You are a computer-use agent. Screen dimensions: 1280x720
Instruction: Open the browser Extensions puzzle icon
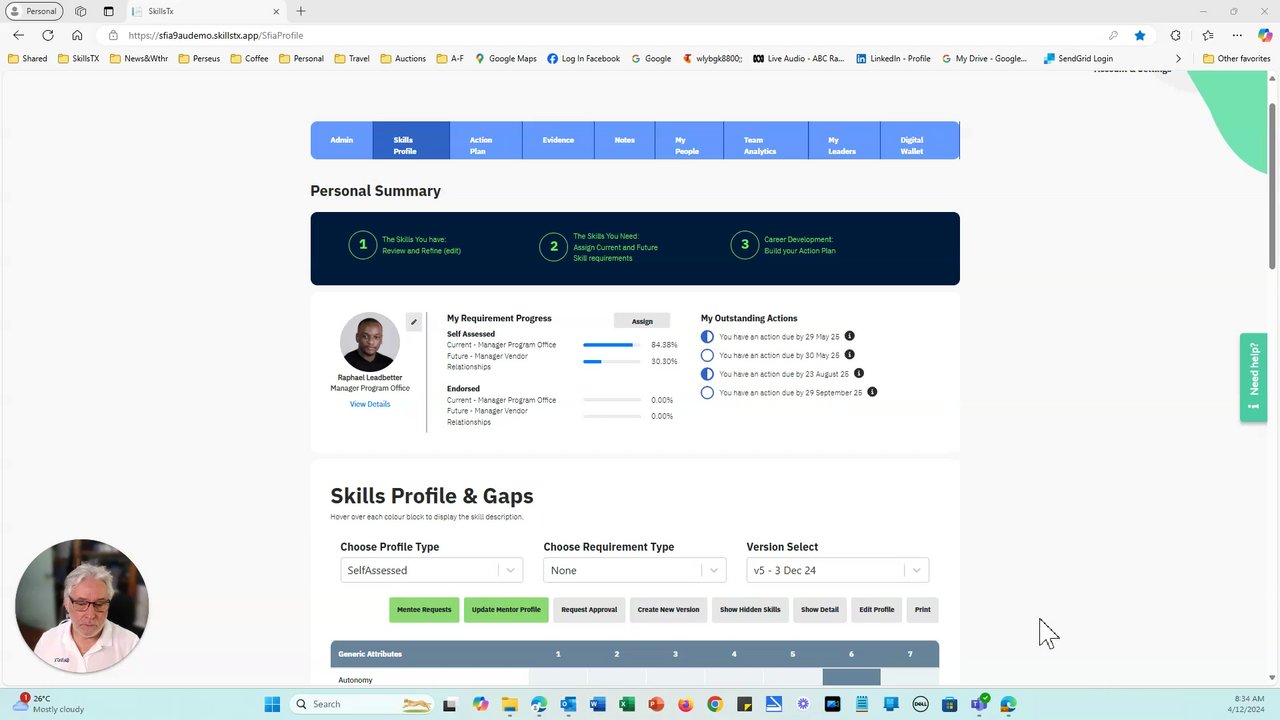click(x=1176, y=35)
